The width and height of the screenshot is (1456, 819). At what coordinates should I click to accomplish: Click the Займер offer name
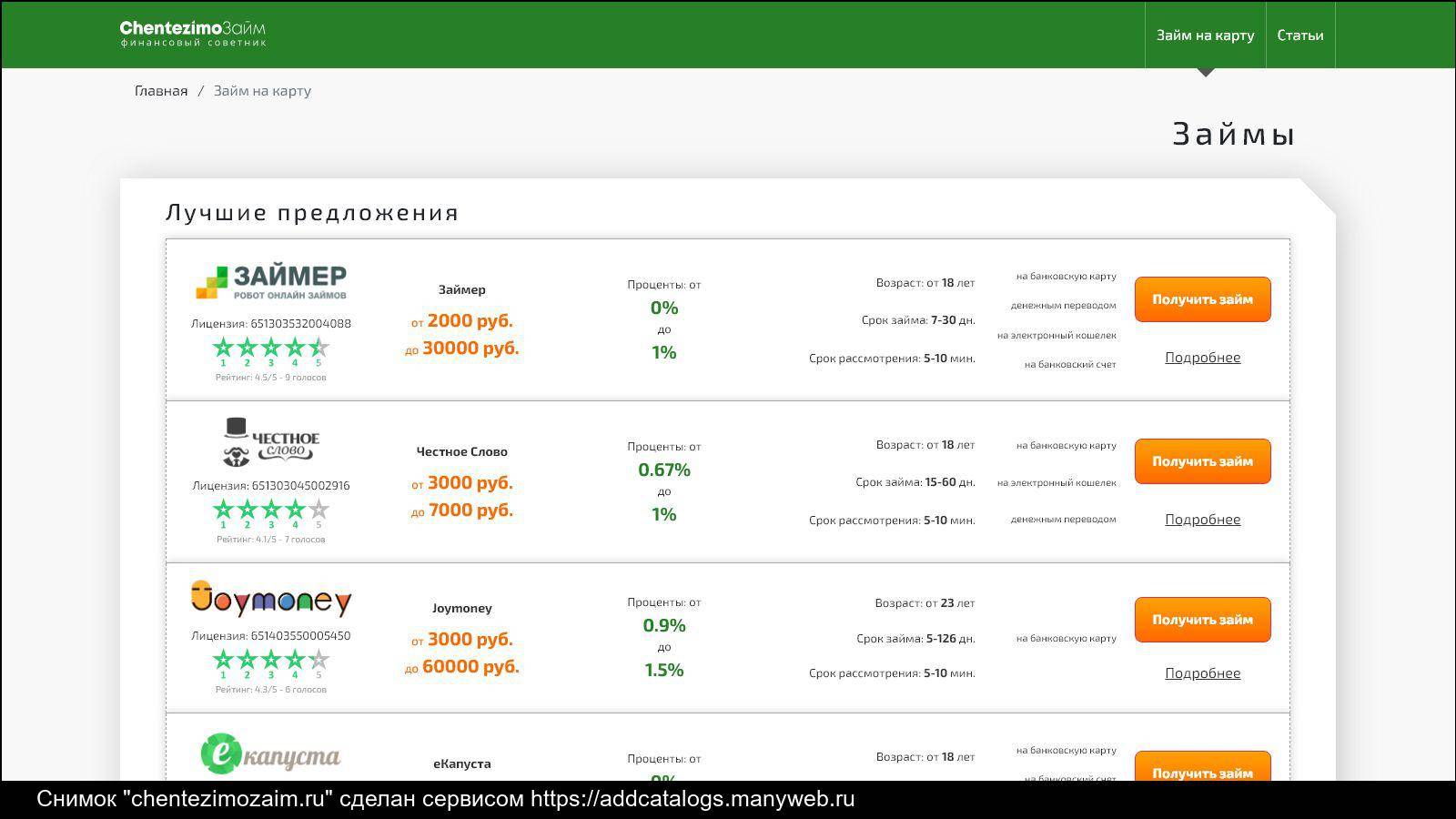pyautogui.click(x=462, y=289)
